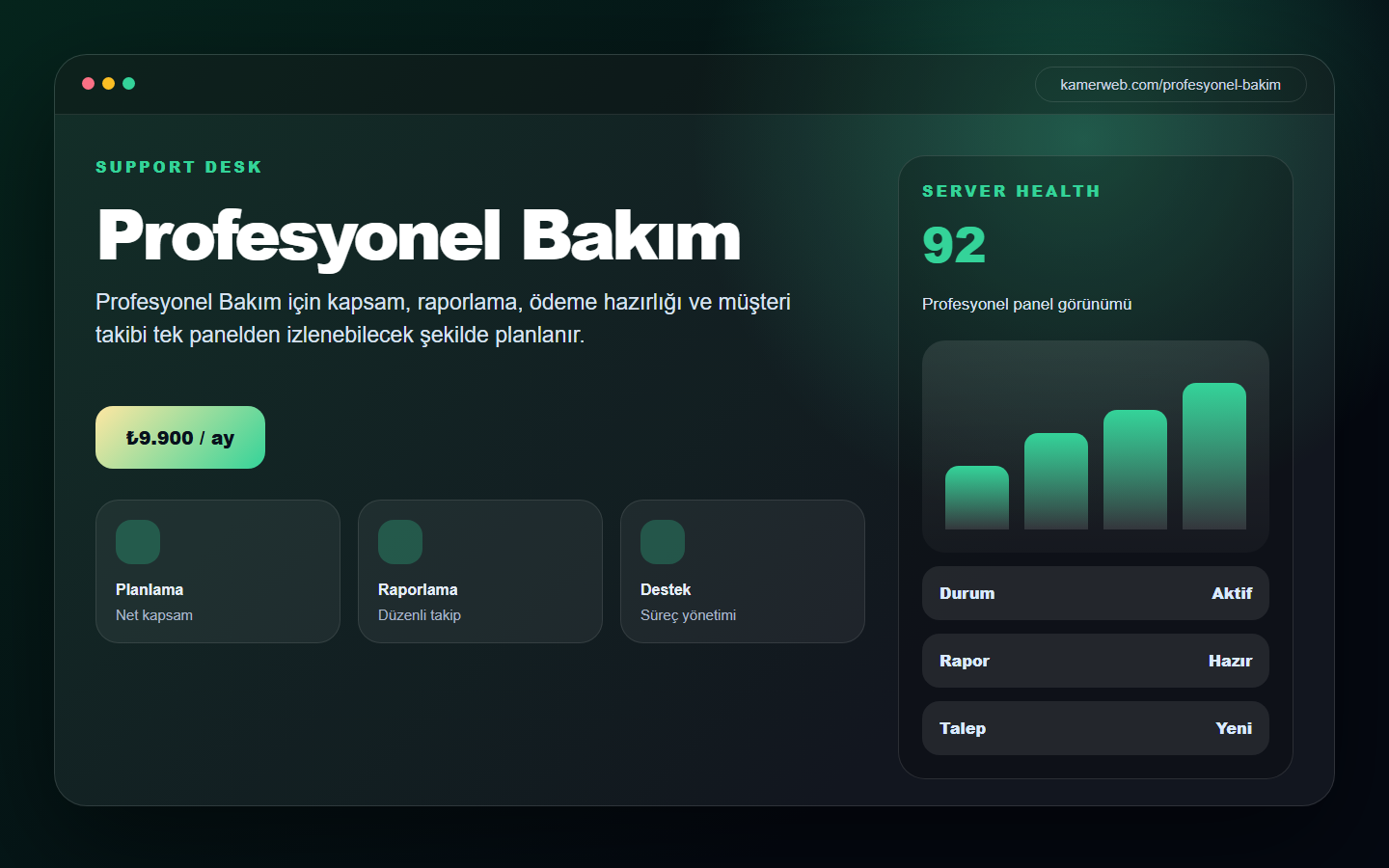
Task: Click the yellow window dot
Action: [x=108, y=84]
